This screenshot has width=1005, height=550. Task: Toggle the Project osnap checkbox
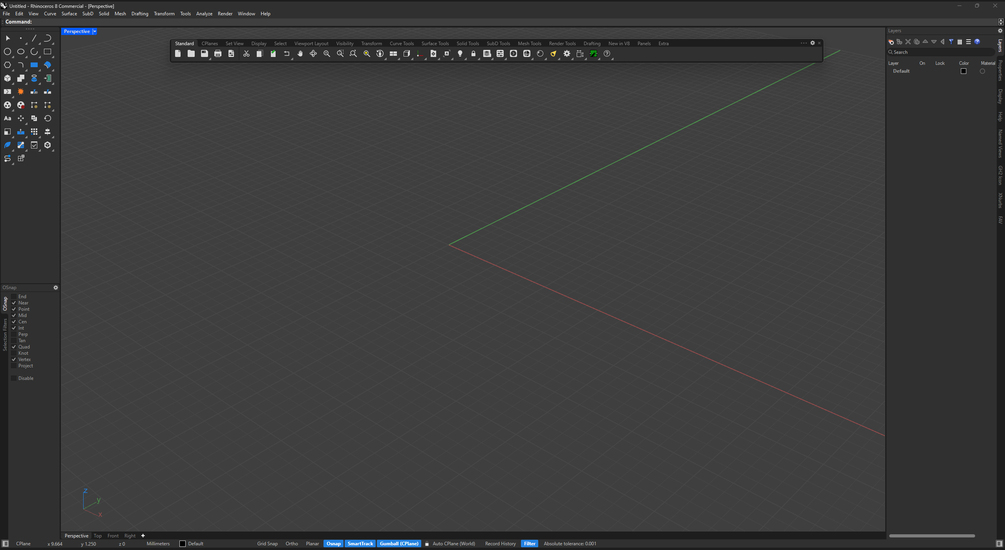[14, 366]
